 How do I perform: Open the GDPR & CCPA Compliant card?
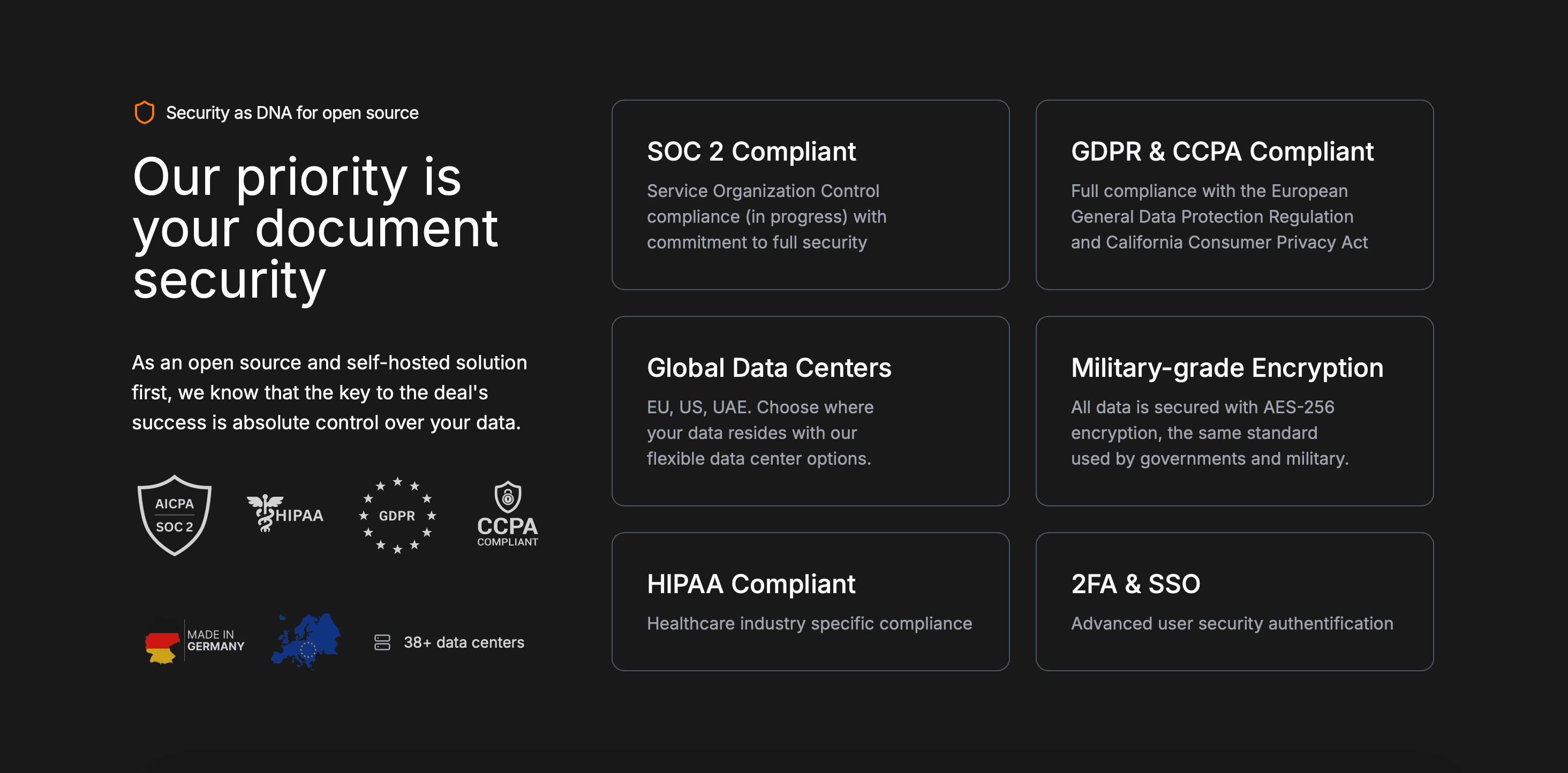click(1234, 195)
